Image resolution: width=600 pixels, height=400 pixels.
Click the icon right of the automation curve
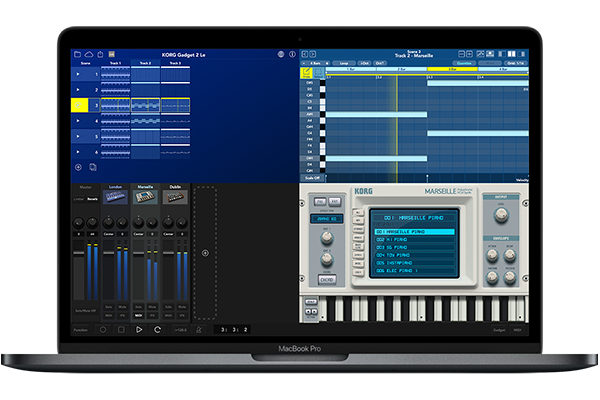click(490, 54)
